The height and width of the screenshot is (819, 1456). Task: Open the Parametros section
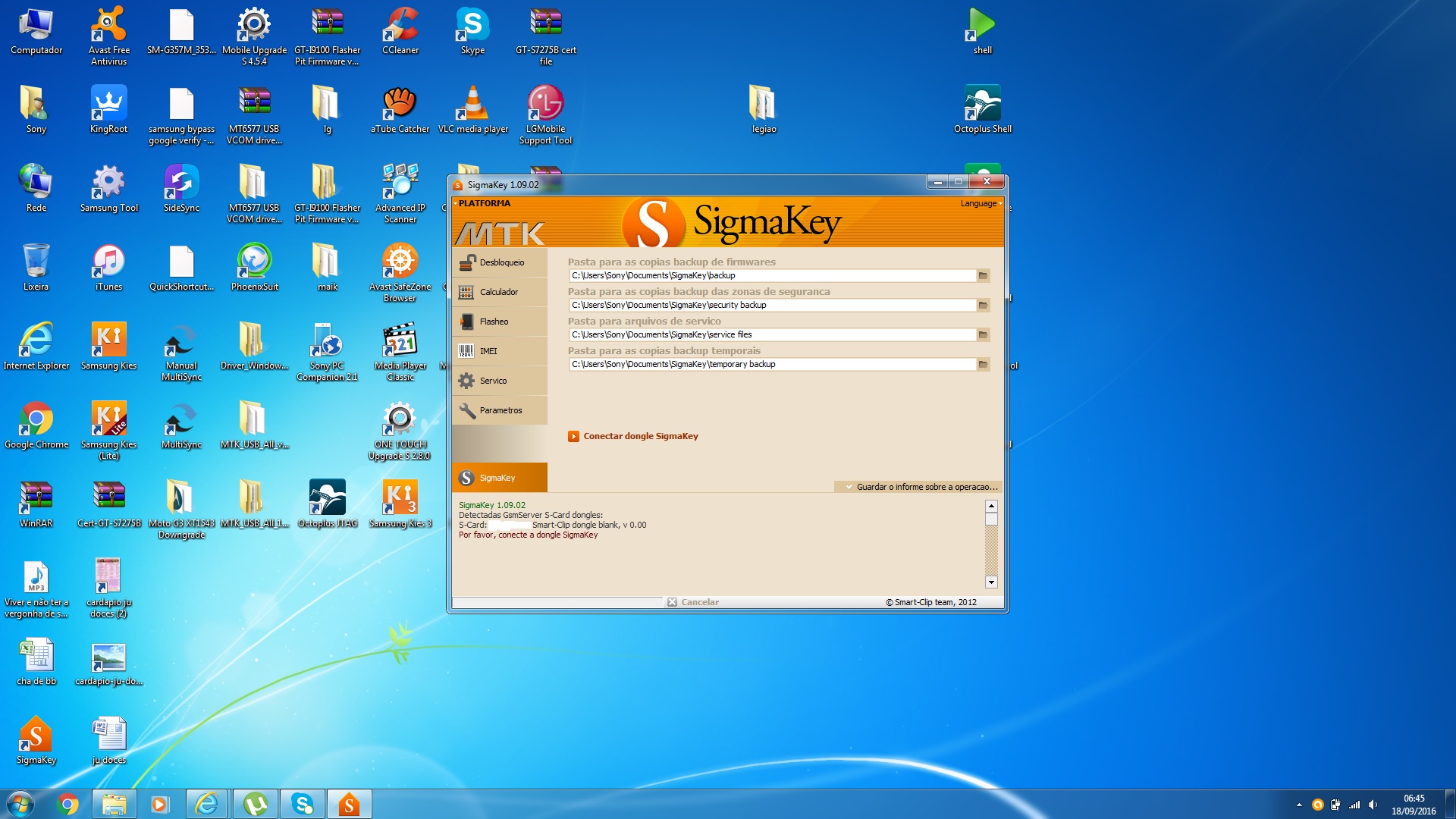[500, 410]
